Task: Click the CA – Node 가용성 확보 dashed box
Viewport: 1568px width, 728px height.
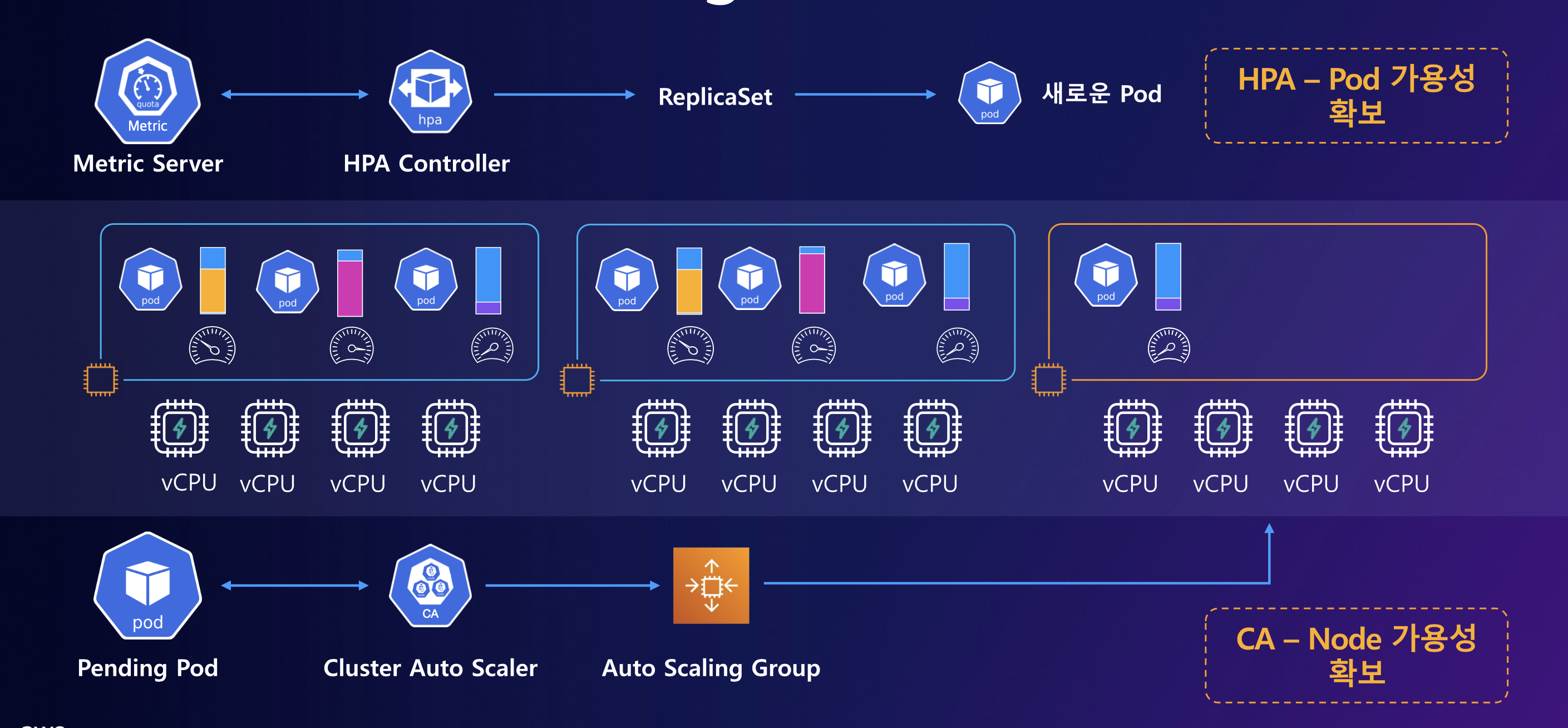Action: click(1356, 655)
